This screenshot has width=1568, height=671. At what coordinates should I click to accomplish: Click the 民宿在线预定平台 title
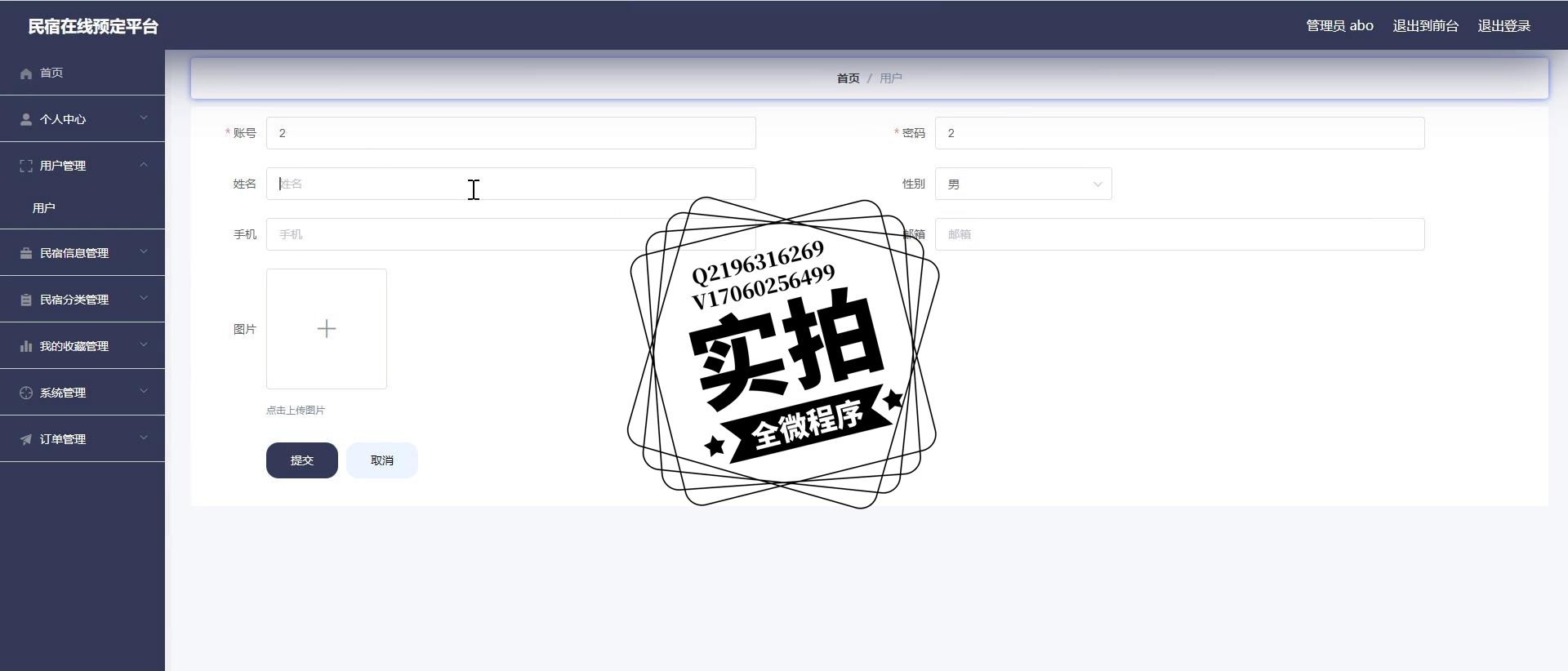[x=93, y=26]
